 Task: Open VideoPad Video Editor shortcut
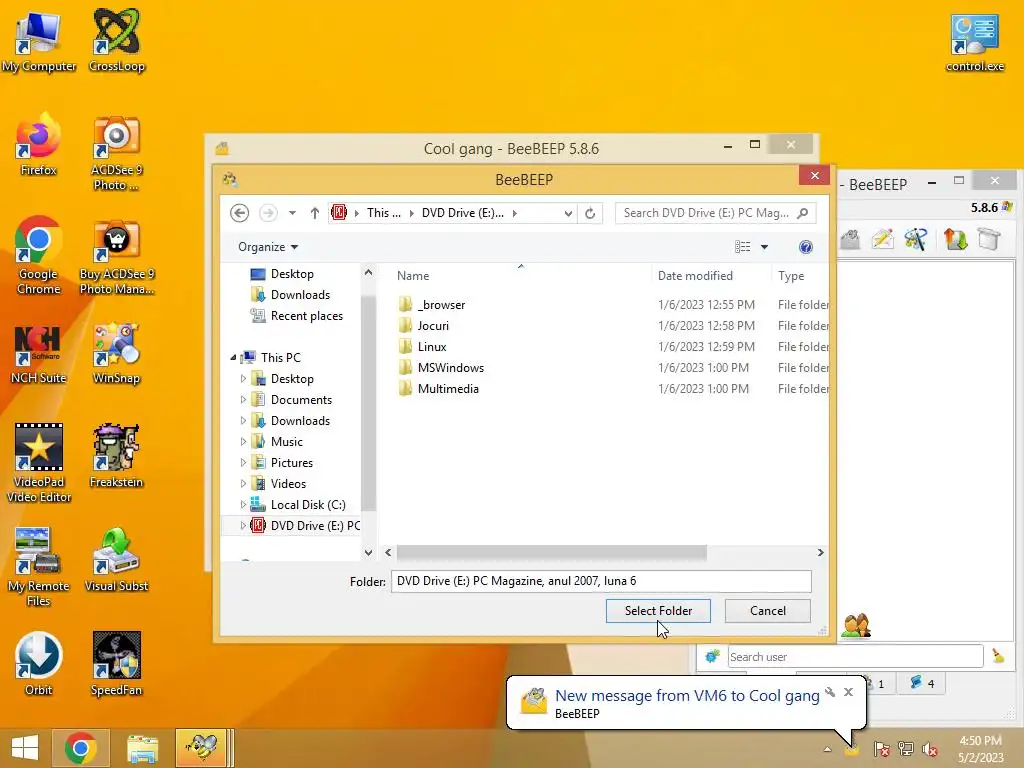39,463
